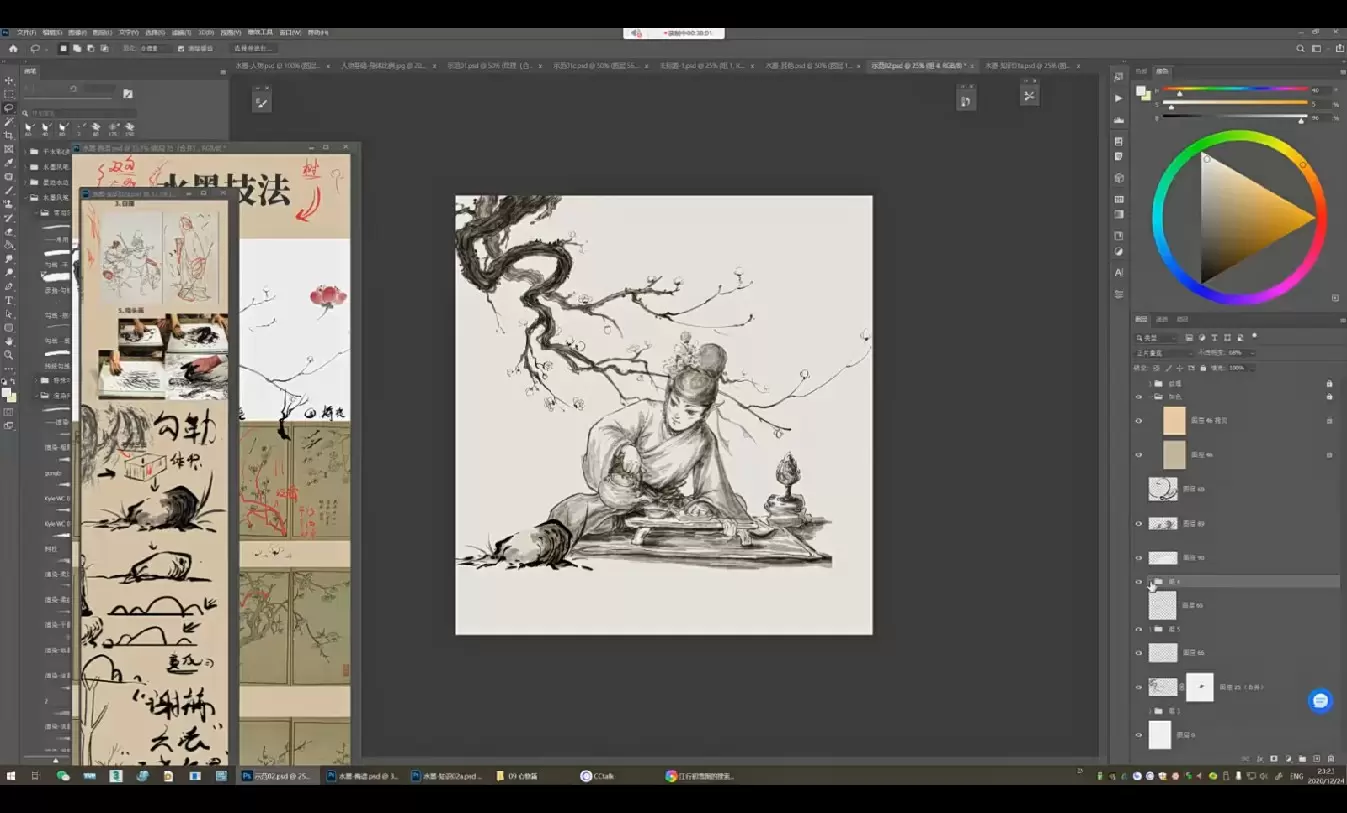Hide the 图层 23 (合并) layer
1347x813 pixels.
(1138, 687)
